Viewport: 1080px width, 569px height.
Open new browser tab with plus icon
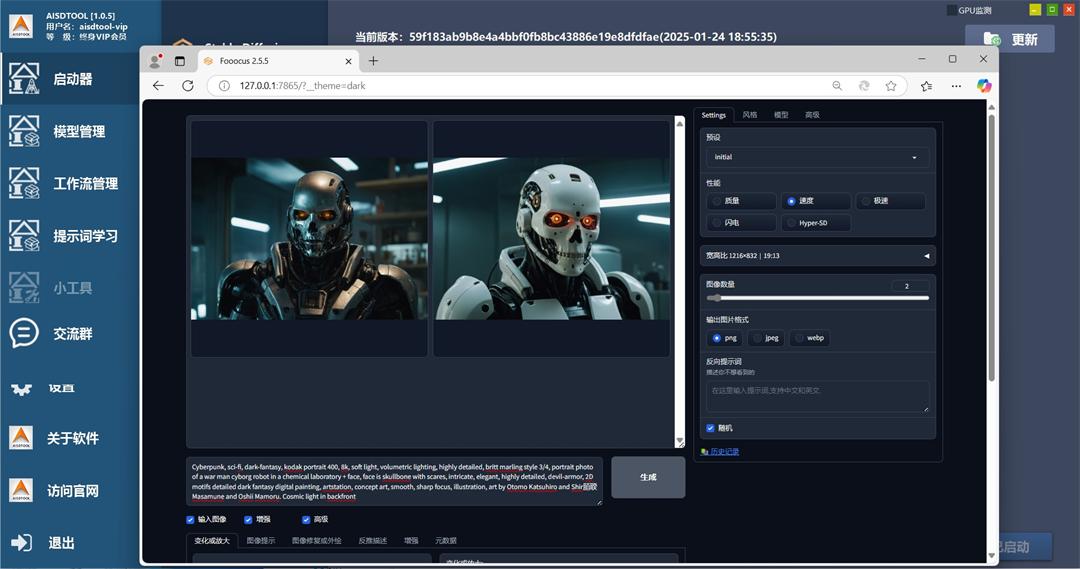click(373, 60)
